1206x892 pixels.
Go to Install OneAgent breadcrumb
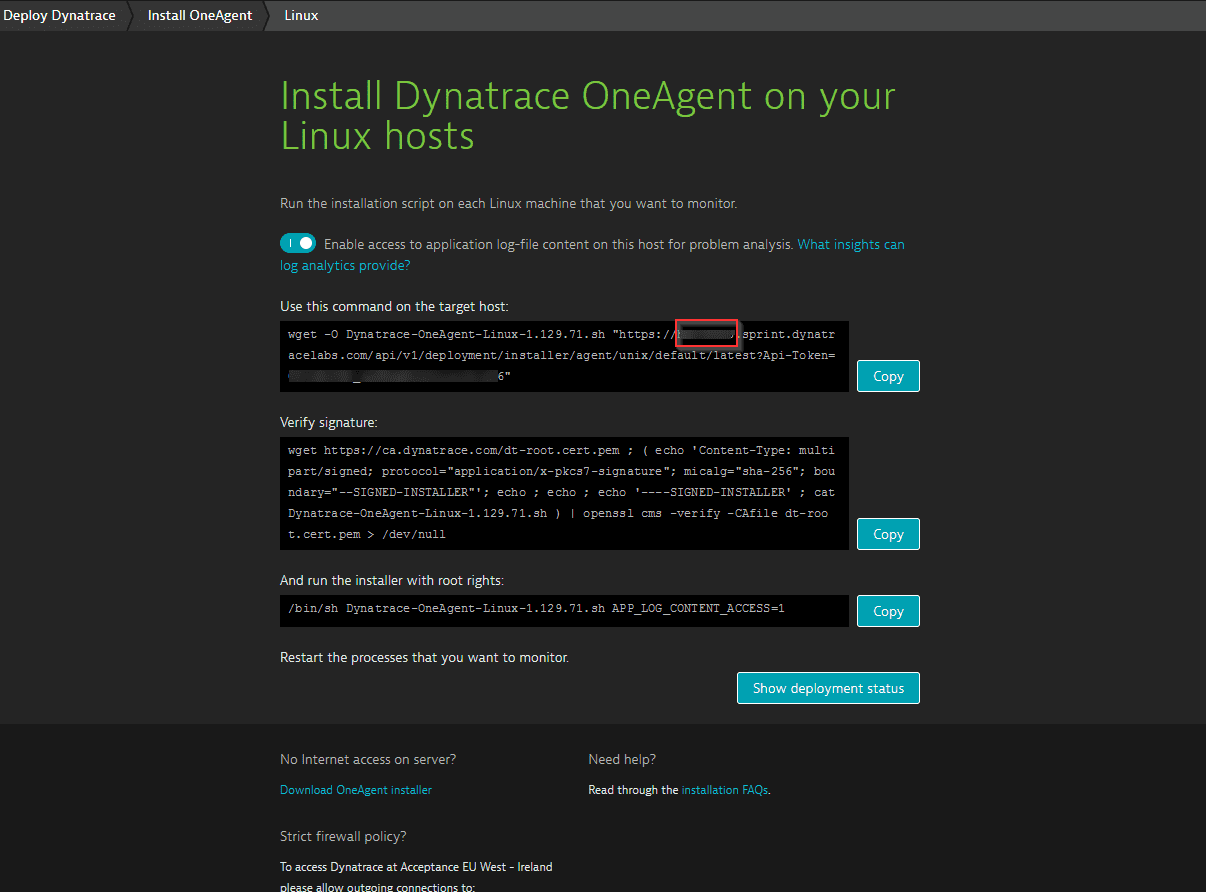(200, 15)
